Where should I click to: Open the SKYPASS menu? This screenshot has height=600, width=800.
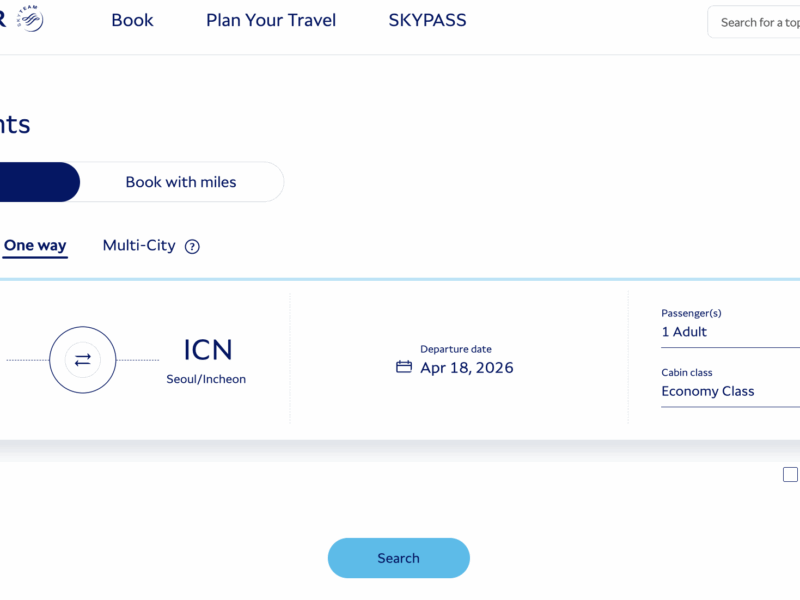tap(427, 21)
